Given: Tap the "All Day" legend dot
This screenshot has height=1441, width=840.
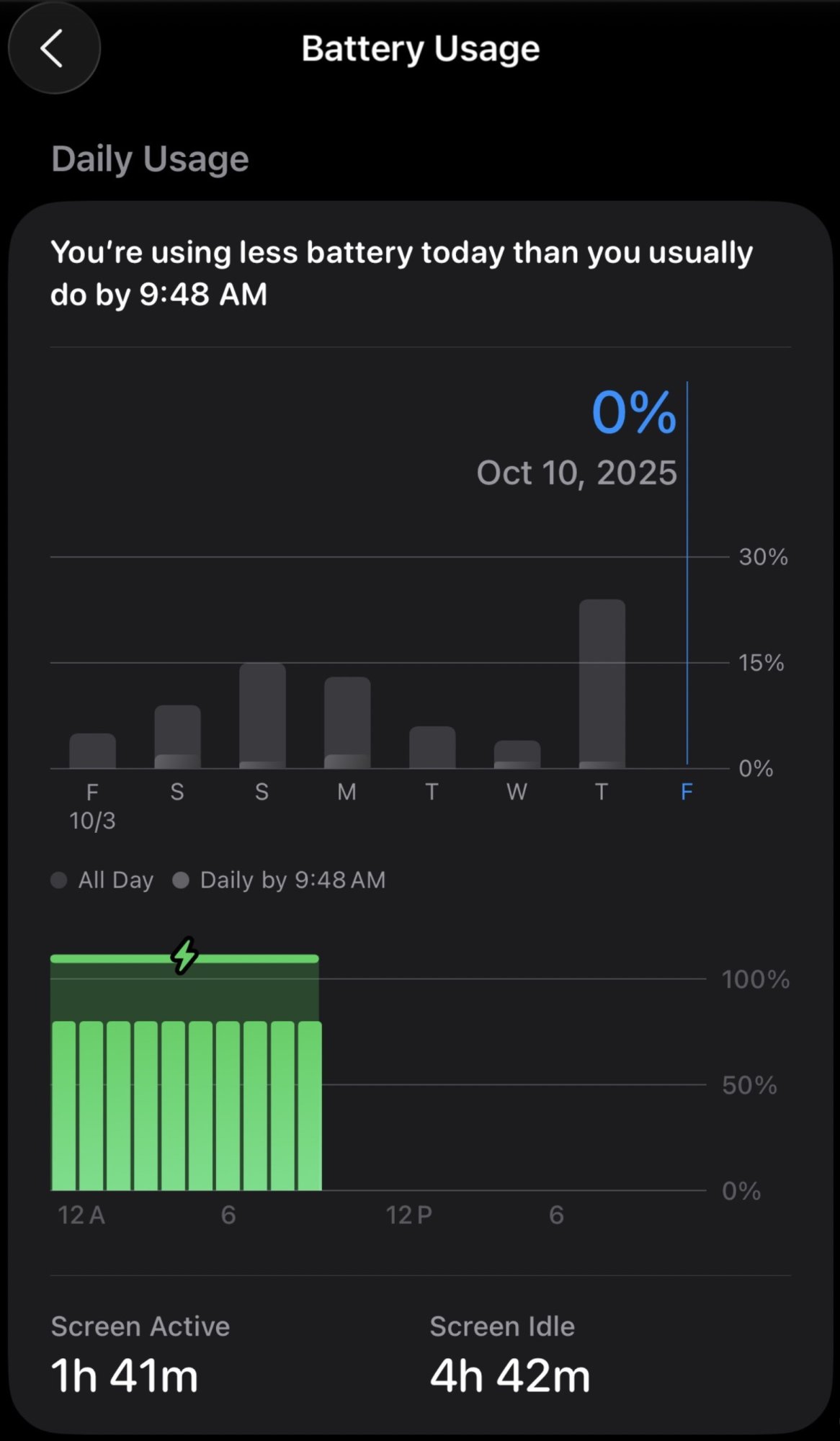Looking at the screenshot, I should (x=59, y=880).
